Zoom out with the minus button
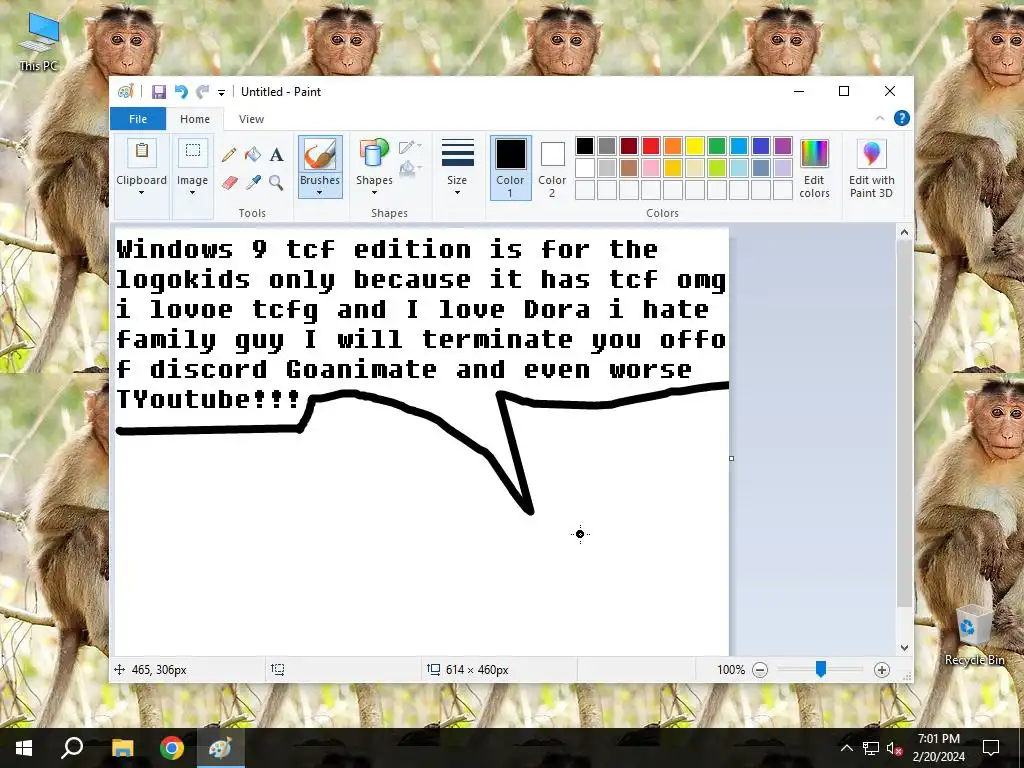The width and height of the screenshot is (1024, 768). click(x=760, y=670)
